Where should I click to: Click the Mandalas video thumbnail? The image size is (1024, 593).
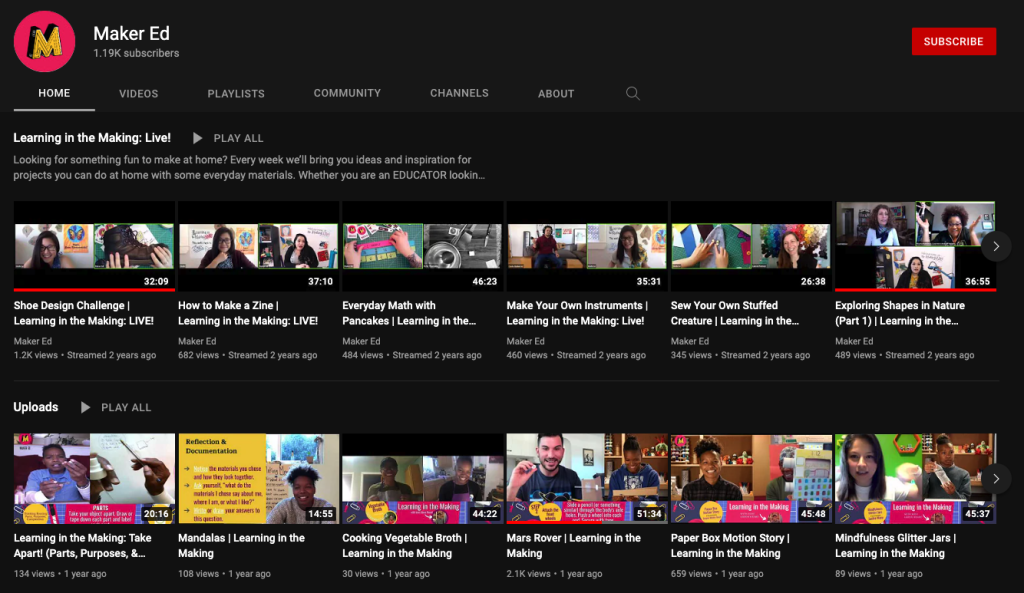258,478
